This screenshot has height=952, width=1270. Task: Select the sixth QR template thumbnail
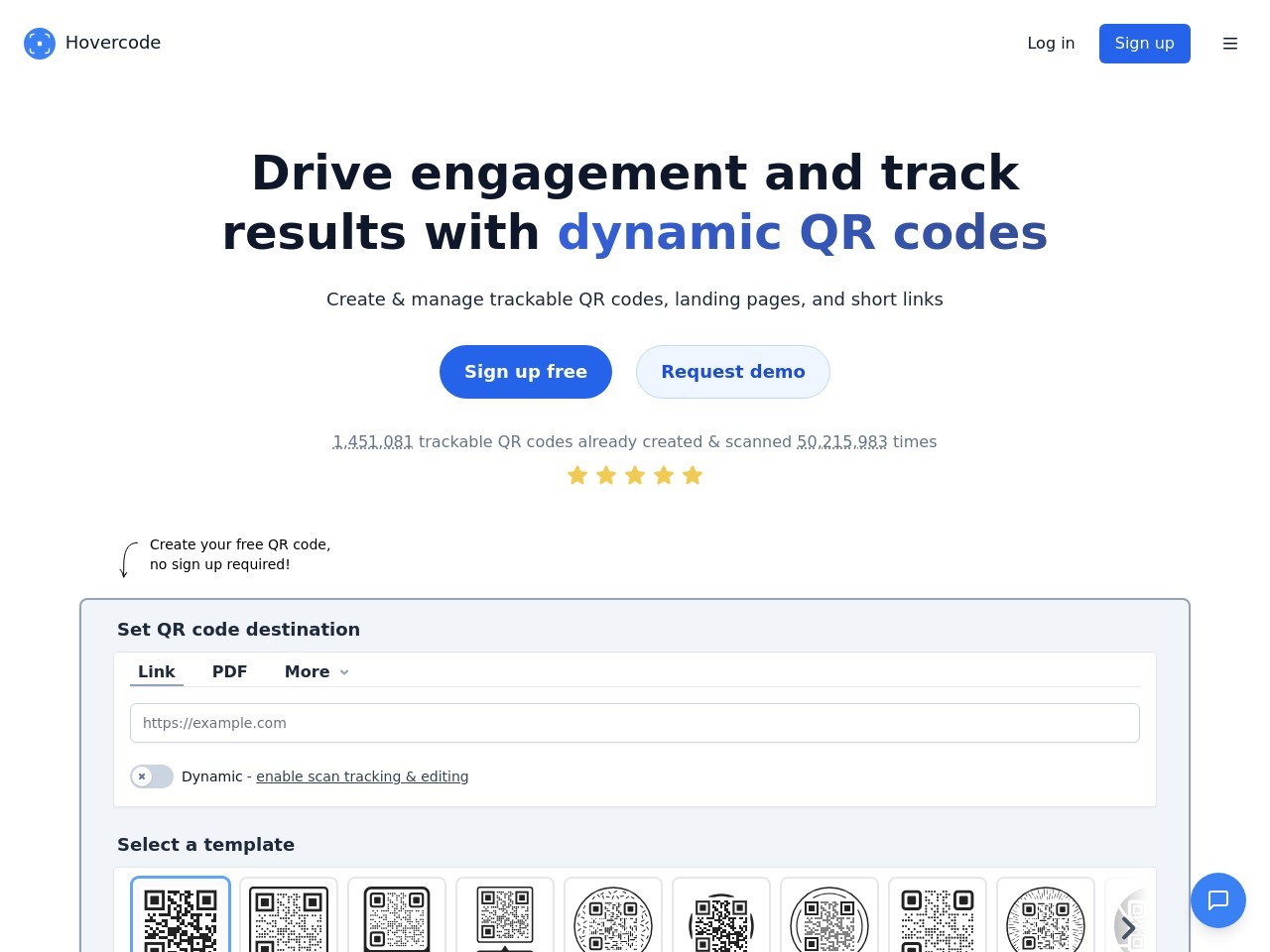click(721, 916)
